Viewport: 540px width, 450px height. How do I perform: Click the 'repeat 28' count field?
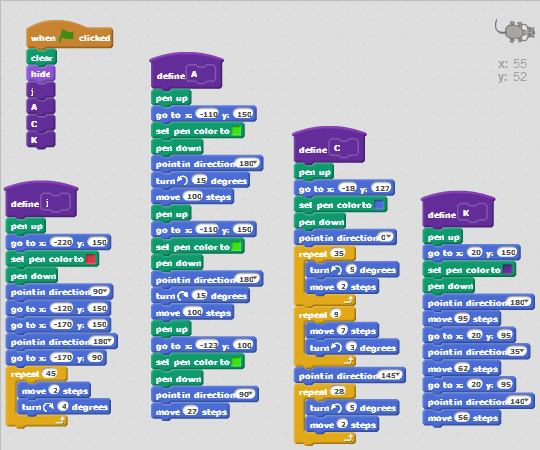click(x=339, y=391)
